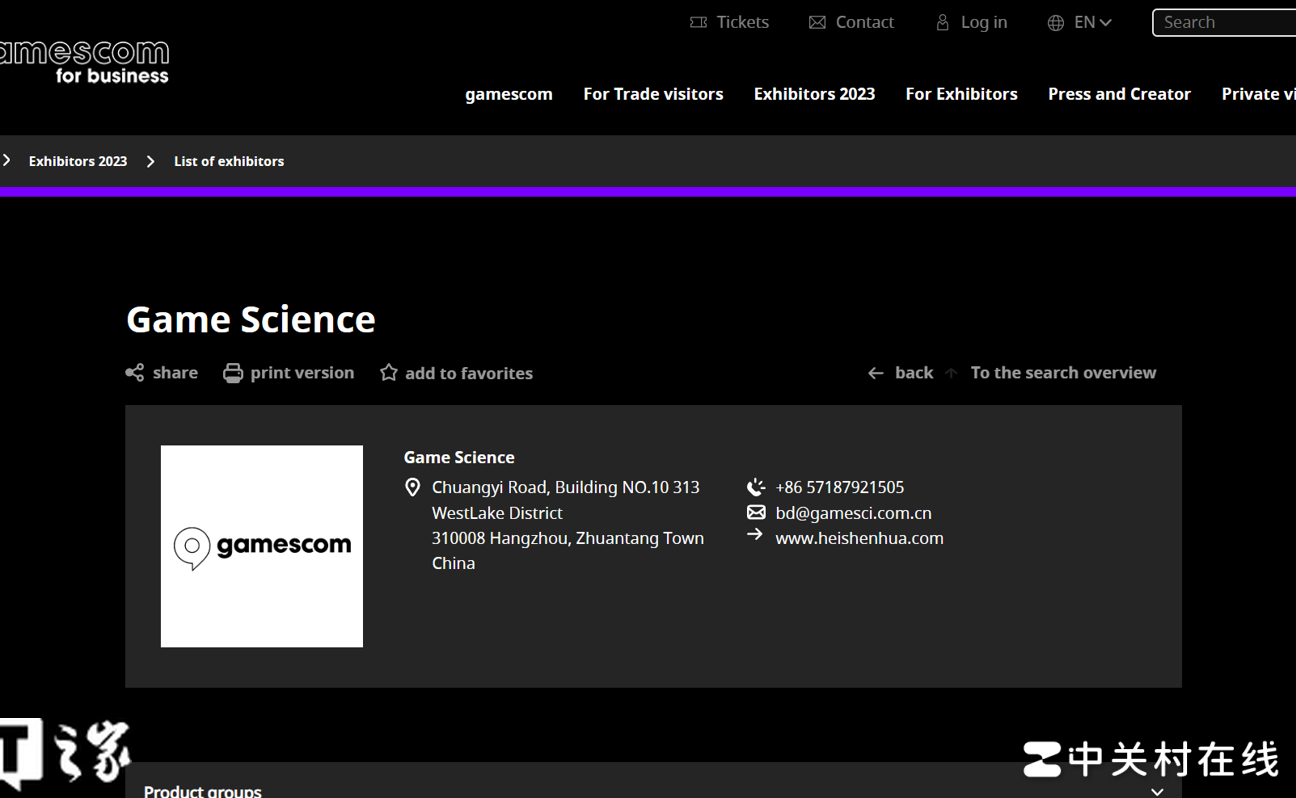Screen dimensions: 1296x798
Task: Click the www.heishenhua.com website link
Action: [859, 538]
